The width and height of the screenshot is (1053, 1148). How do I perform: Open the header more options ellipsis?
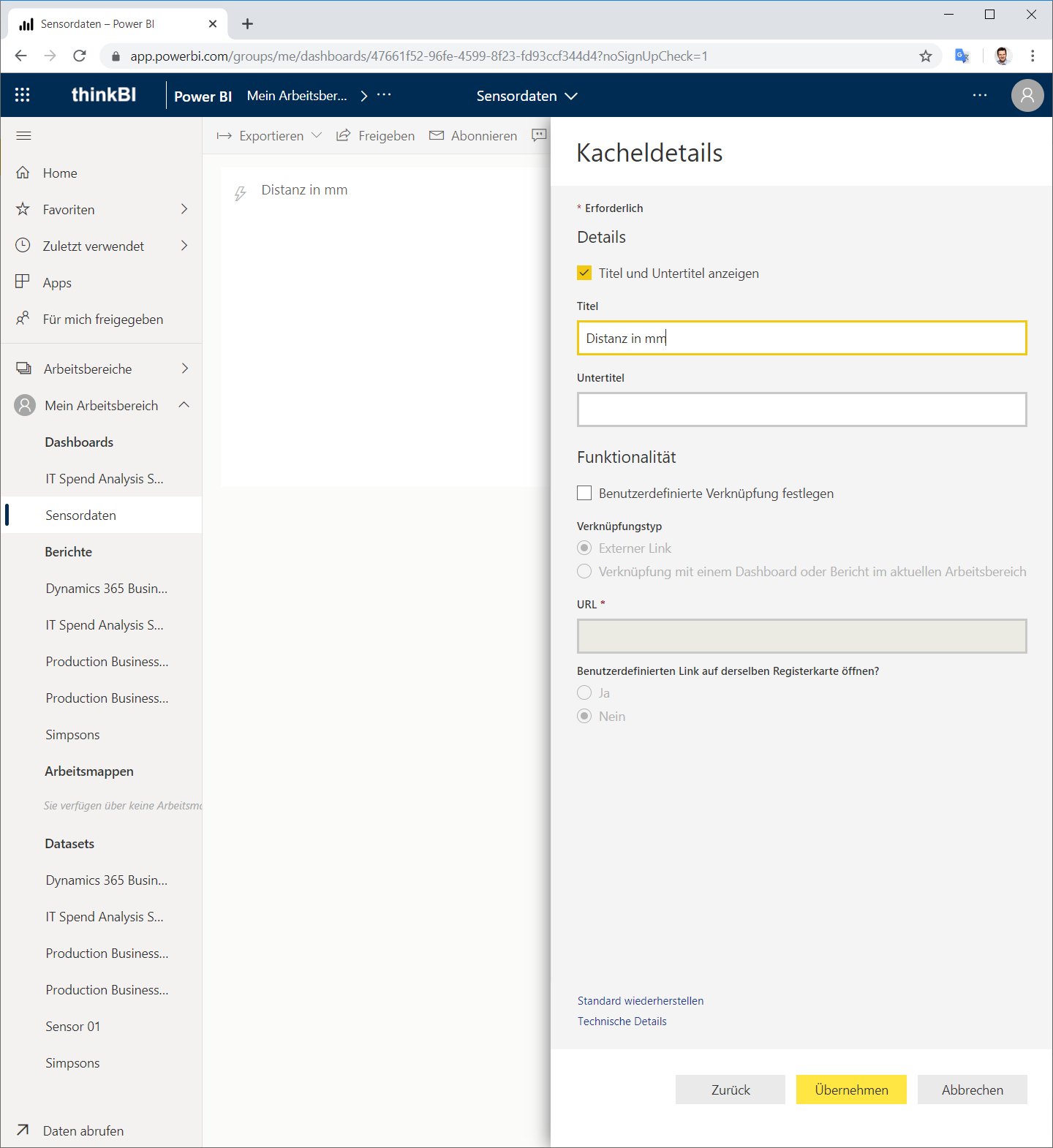pos(980,96)
